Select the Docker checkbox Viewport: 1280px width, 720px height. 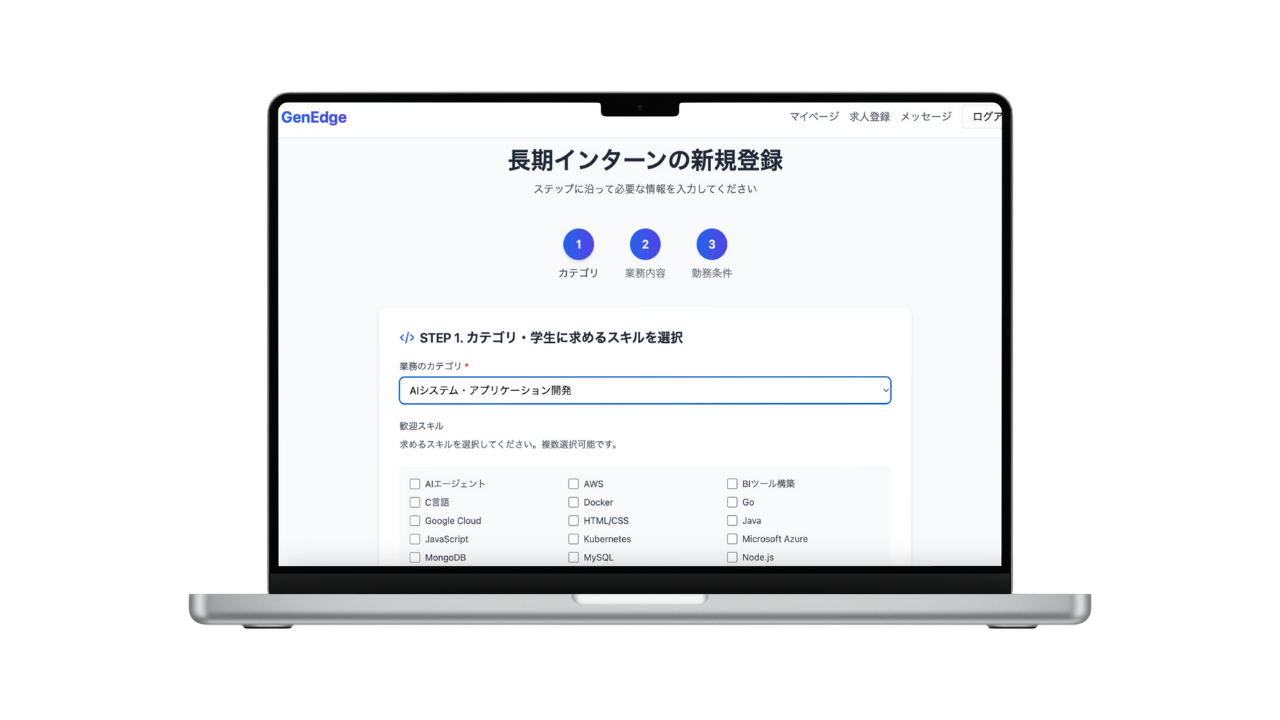[574, 502]
